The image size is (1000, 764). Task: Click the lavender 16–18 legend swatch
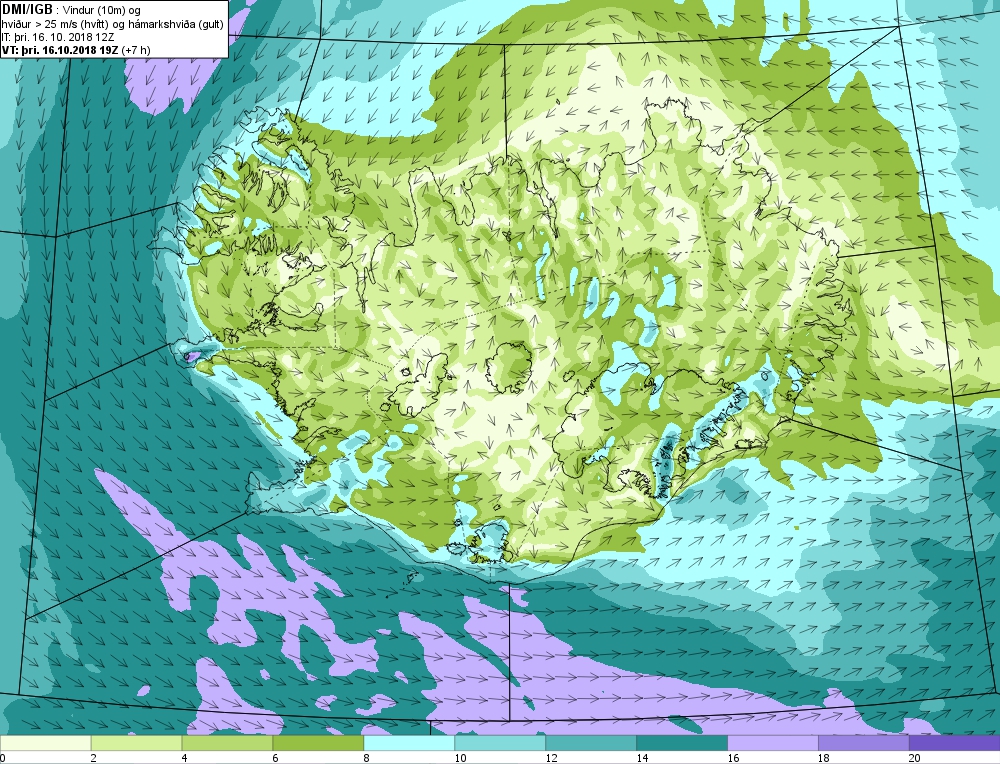tap(772, 743)
